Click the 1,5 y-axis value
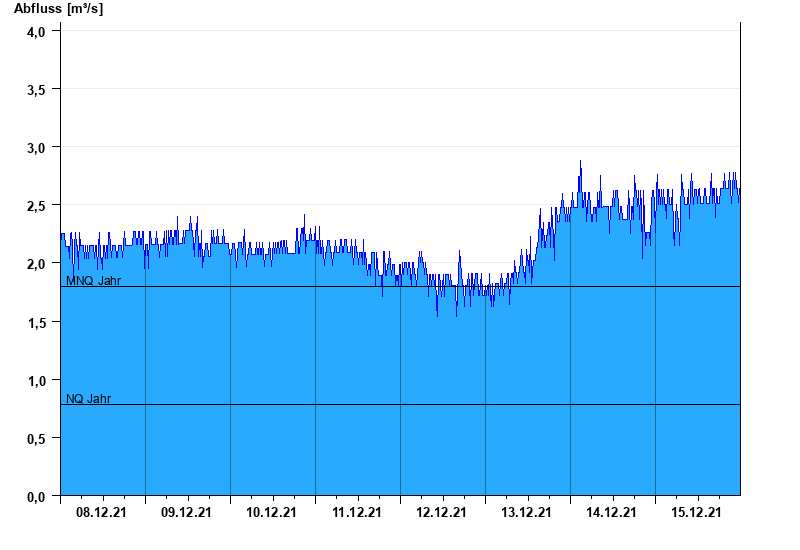800x550 pixels. coord(36,323)
